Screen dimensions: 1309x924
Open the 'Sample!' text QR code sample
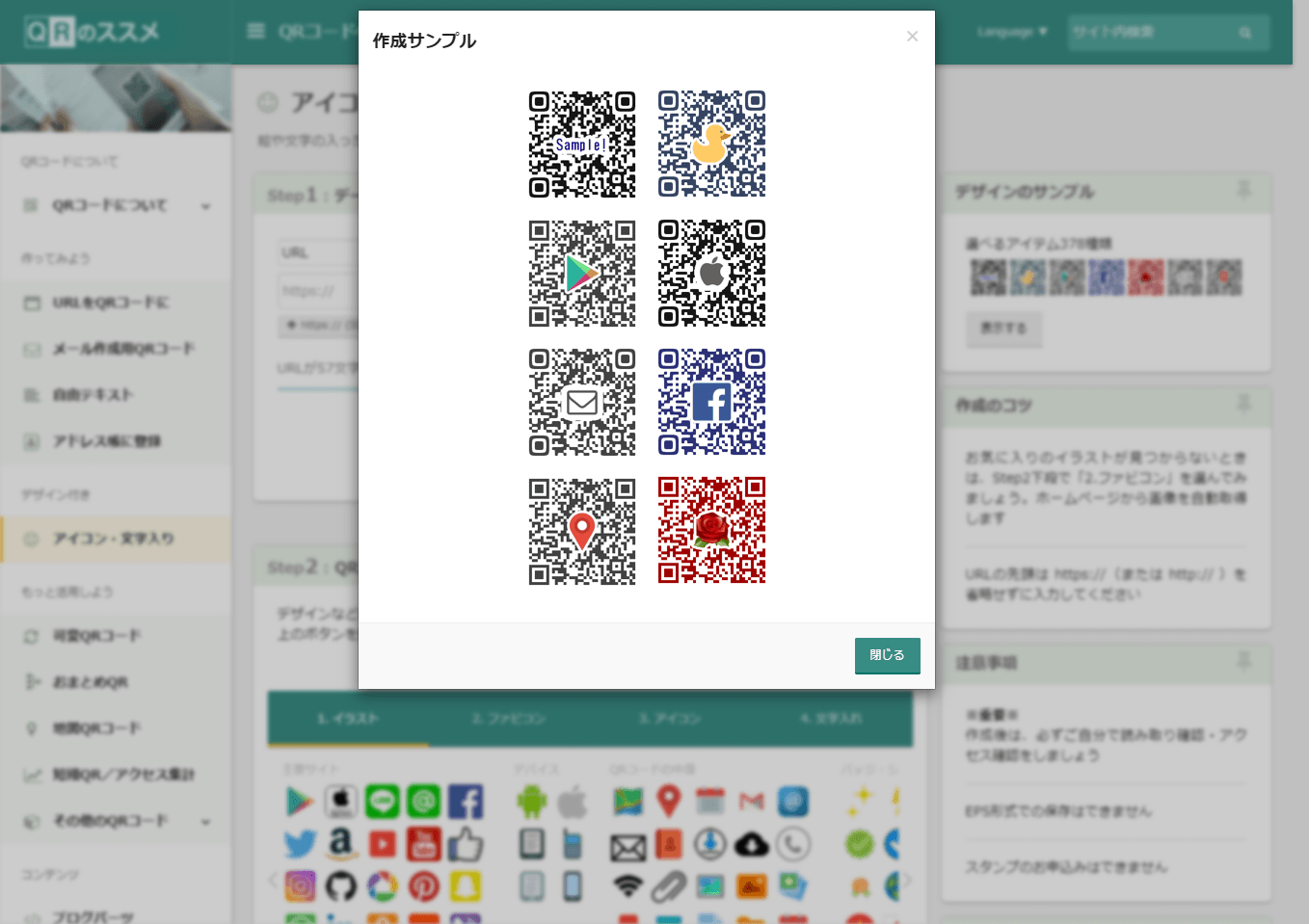click(x=582, y=145)
